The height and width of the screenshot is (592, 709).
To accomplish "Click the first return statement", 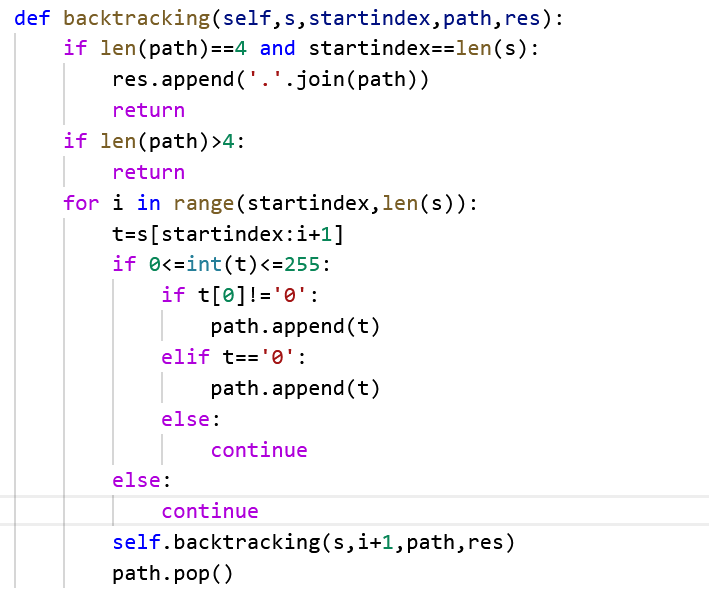I will point(148,110).
